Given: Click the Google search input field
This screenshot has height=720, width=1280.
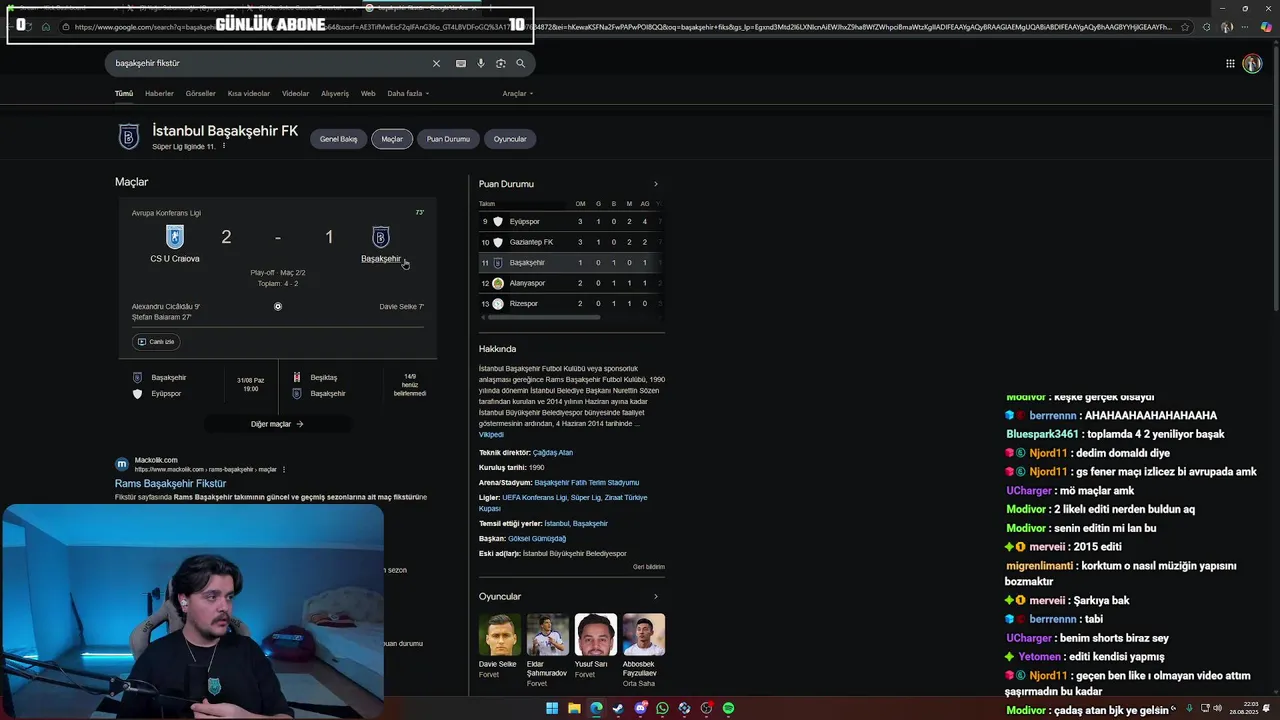Looking at the screenshot, I should tap(270, 63).
